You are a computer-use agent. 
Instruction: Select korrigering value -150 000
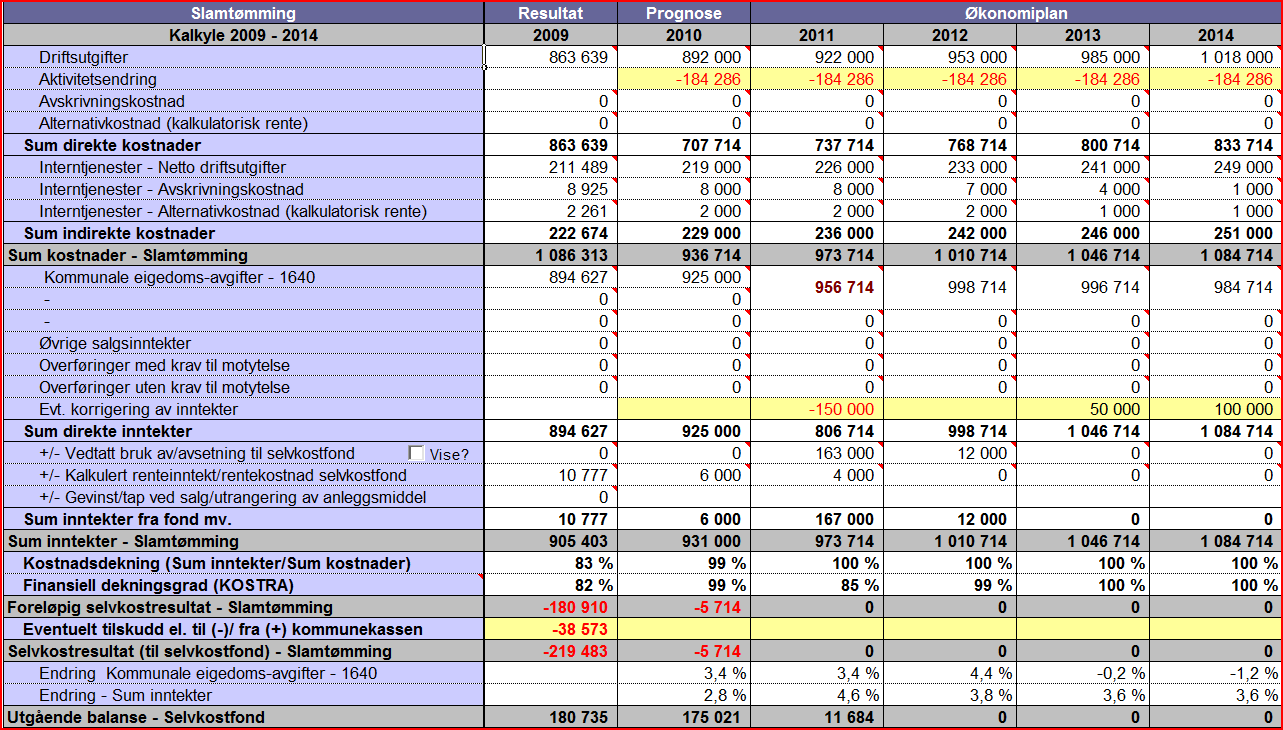point(817,409)
